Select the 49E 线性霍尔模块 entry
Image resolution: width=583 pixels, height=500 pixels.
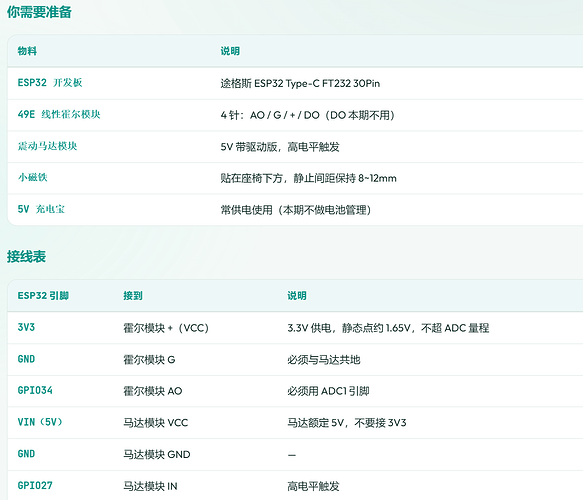[x=59, y=114]
